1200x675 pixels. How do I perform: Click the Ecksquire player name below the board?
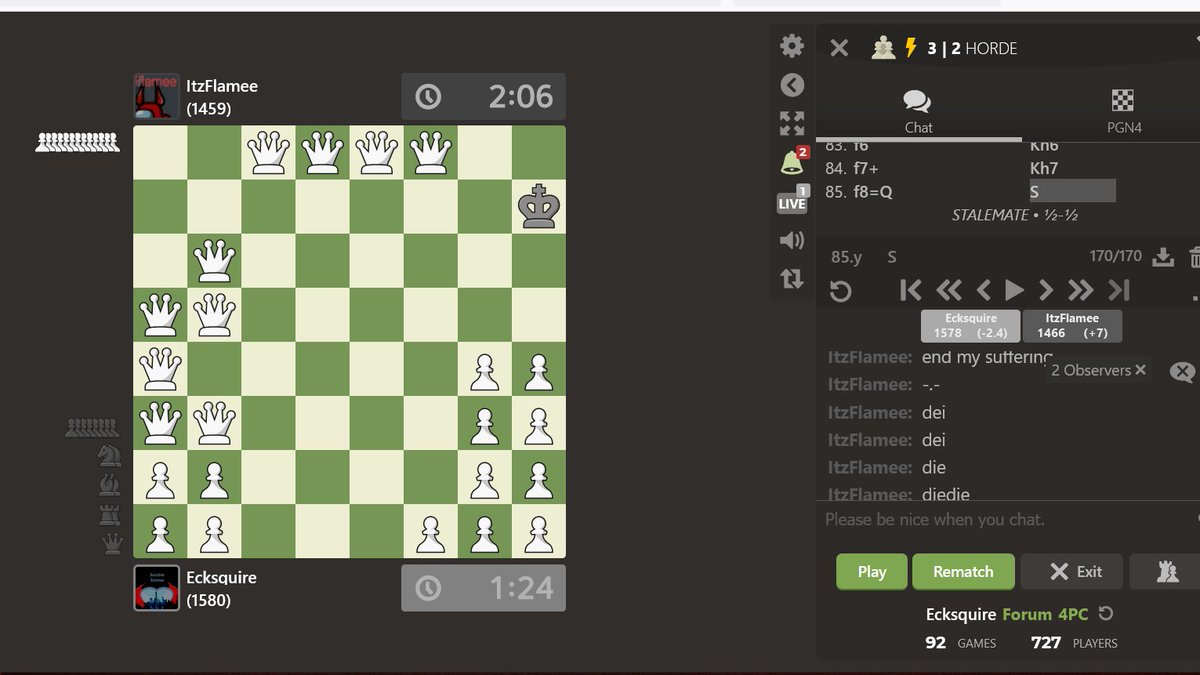[221, 578]
